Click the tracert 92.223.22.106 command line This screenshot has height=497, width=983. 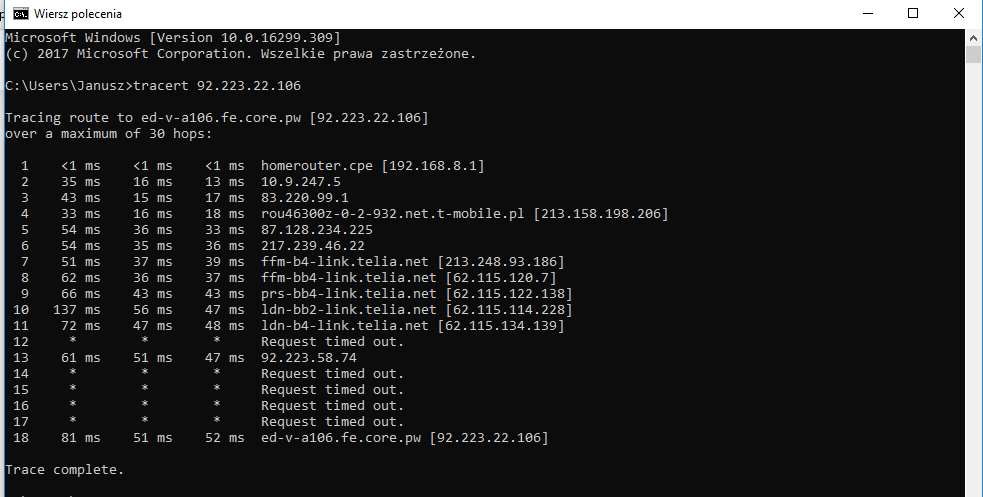point(153,86)
